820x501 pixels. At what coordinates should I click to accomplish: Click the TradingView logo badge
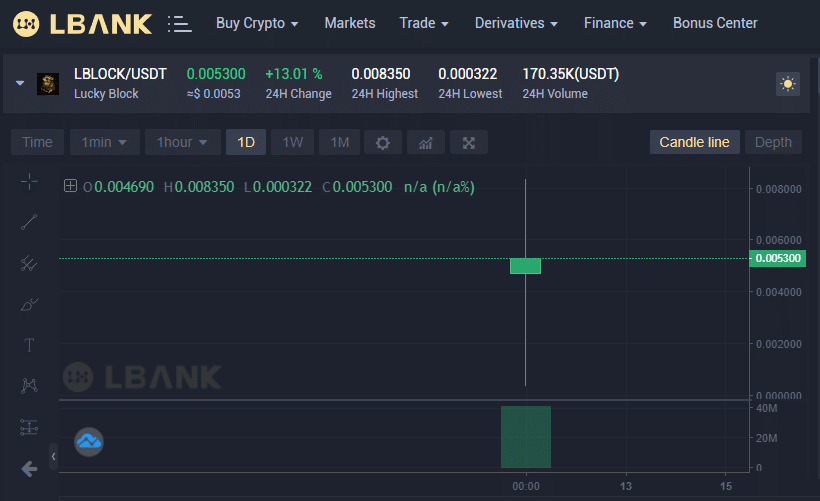[89, 442]
